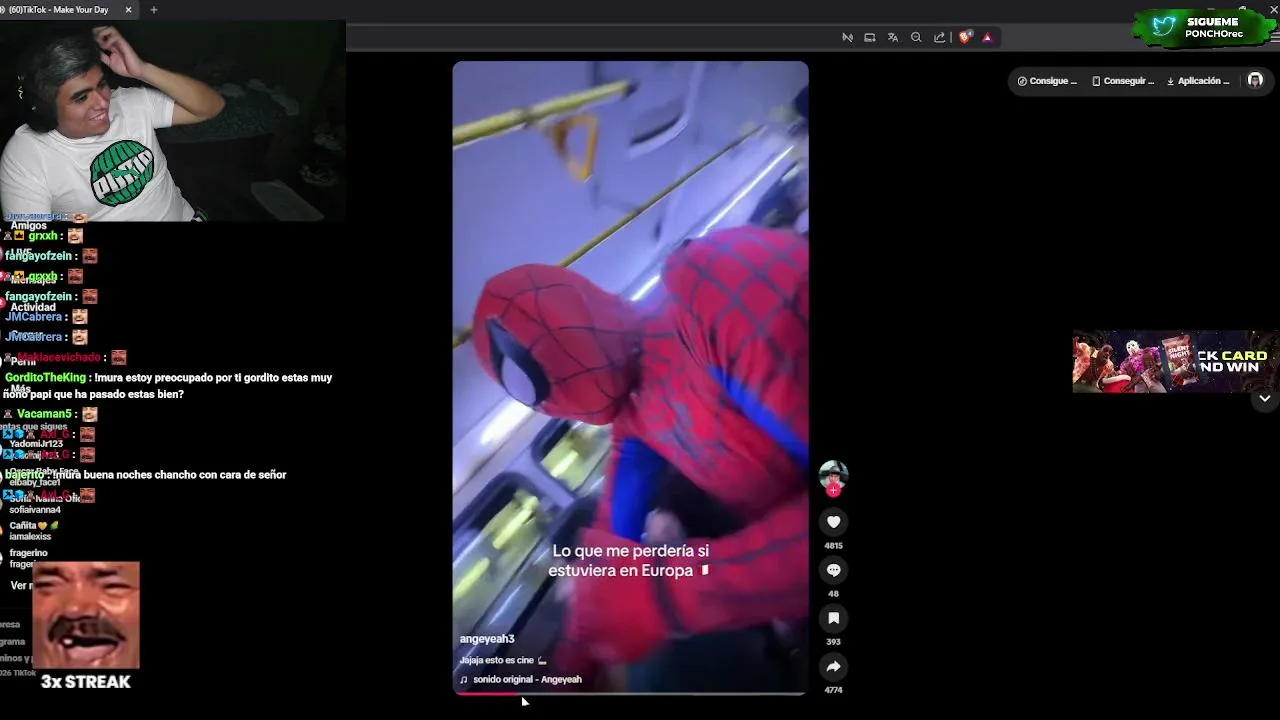The height and width of the screenshot is (720, 1280).
Task: Click the streamer webcam overlay
Action: coord(172,121)
